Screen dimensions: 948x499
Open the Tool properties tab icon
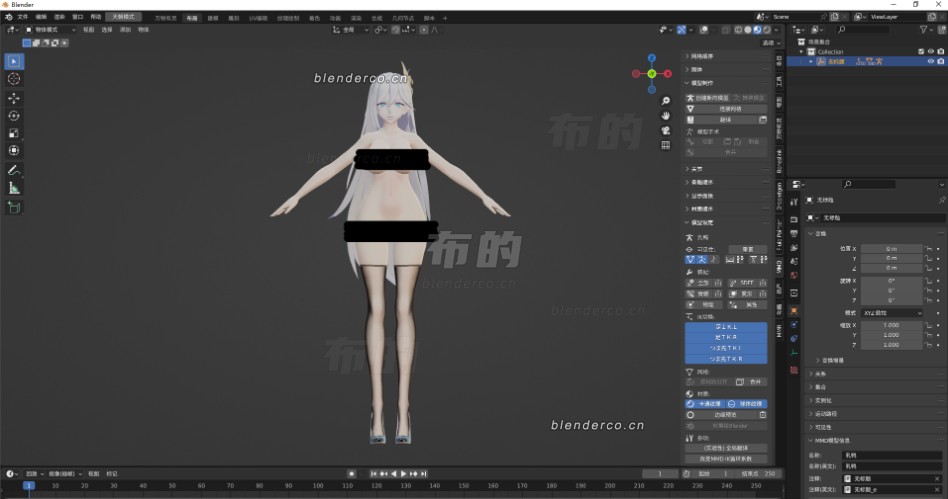(794, 203)
